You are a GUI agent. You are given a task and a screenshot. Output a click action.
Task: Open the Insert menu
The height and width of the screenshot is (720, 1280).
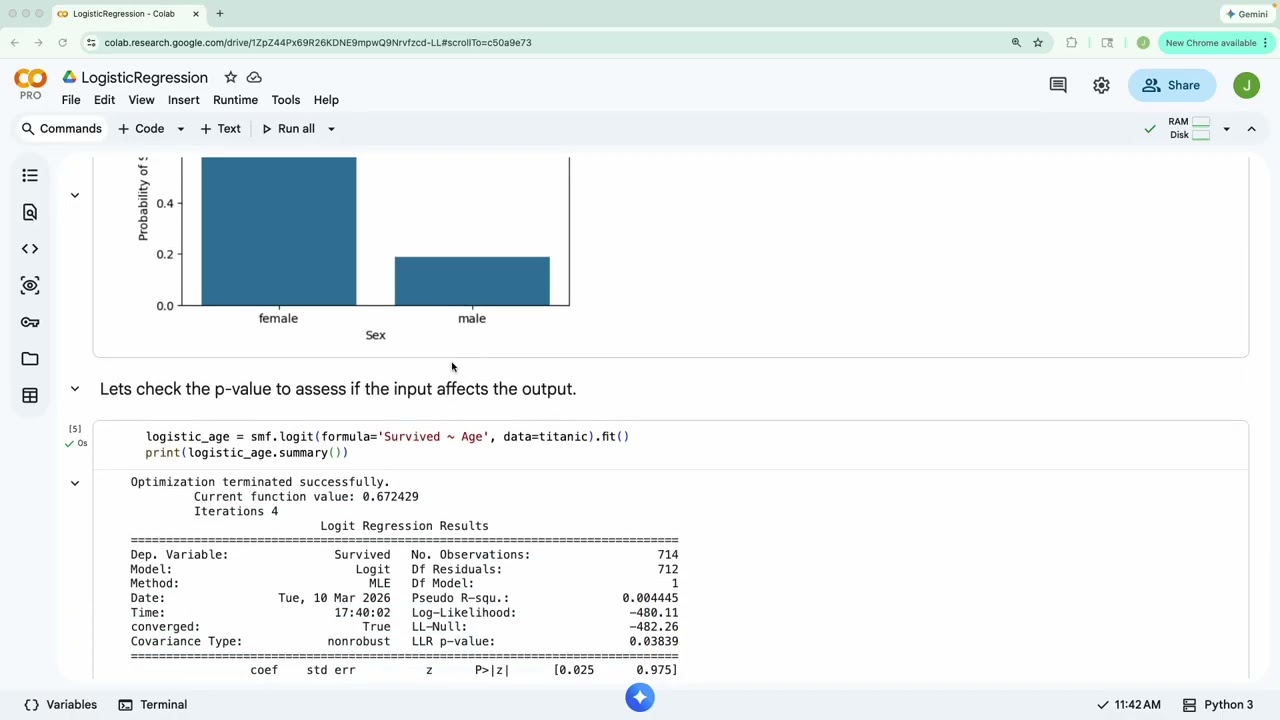(x=184, y=100)
